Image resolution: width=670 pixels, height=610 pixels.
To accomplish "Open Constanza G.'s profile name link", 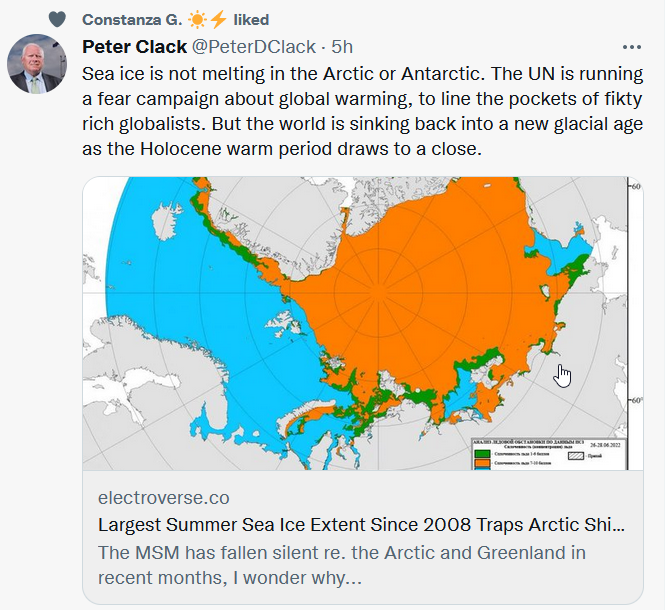I will (132, 20).
